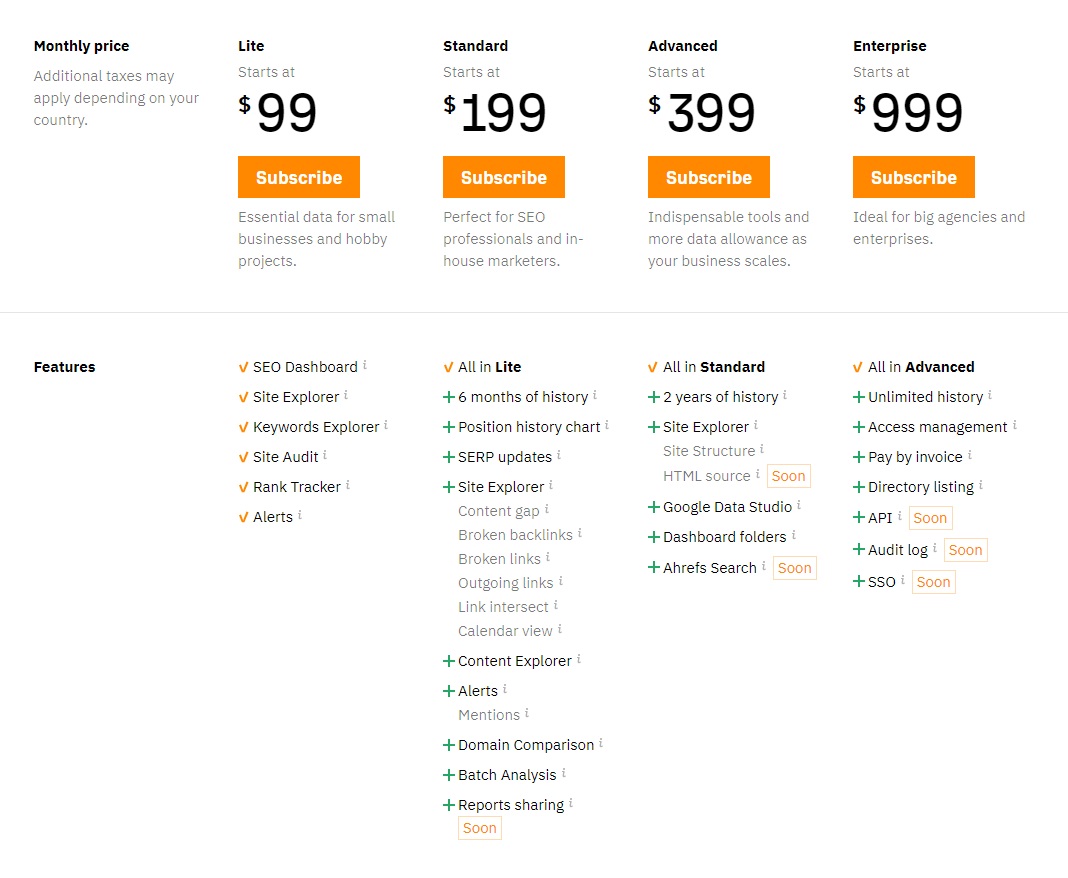1068x878 pixels.
Task: Expand 2 years of history under Advanced
Action: click(654, 396)
